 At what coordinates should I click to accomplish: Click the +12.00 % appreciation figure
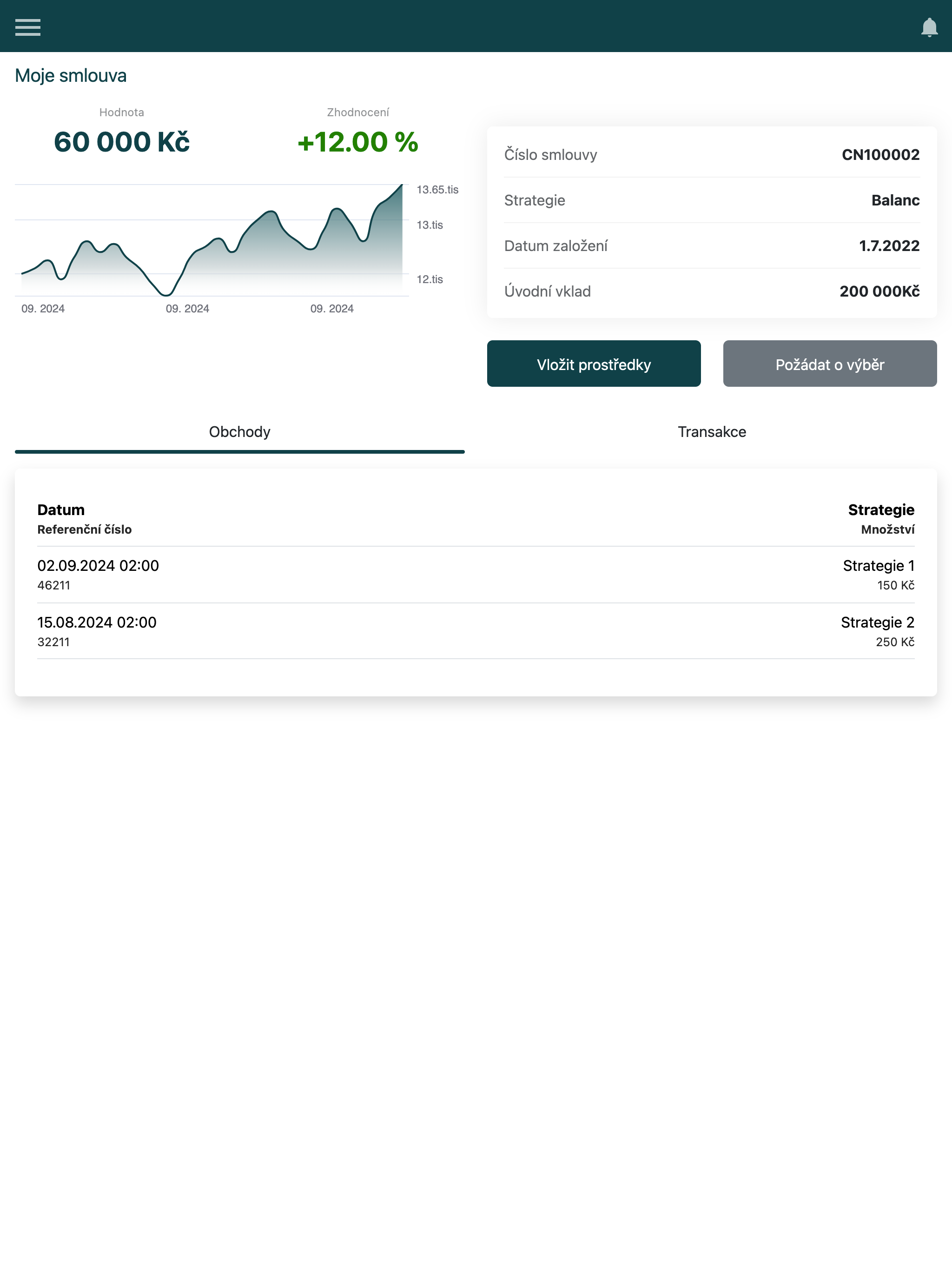point(358,142)
